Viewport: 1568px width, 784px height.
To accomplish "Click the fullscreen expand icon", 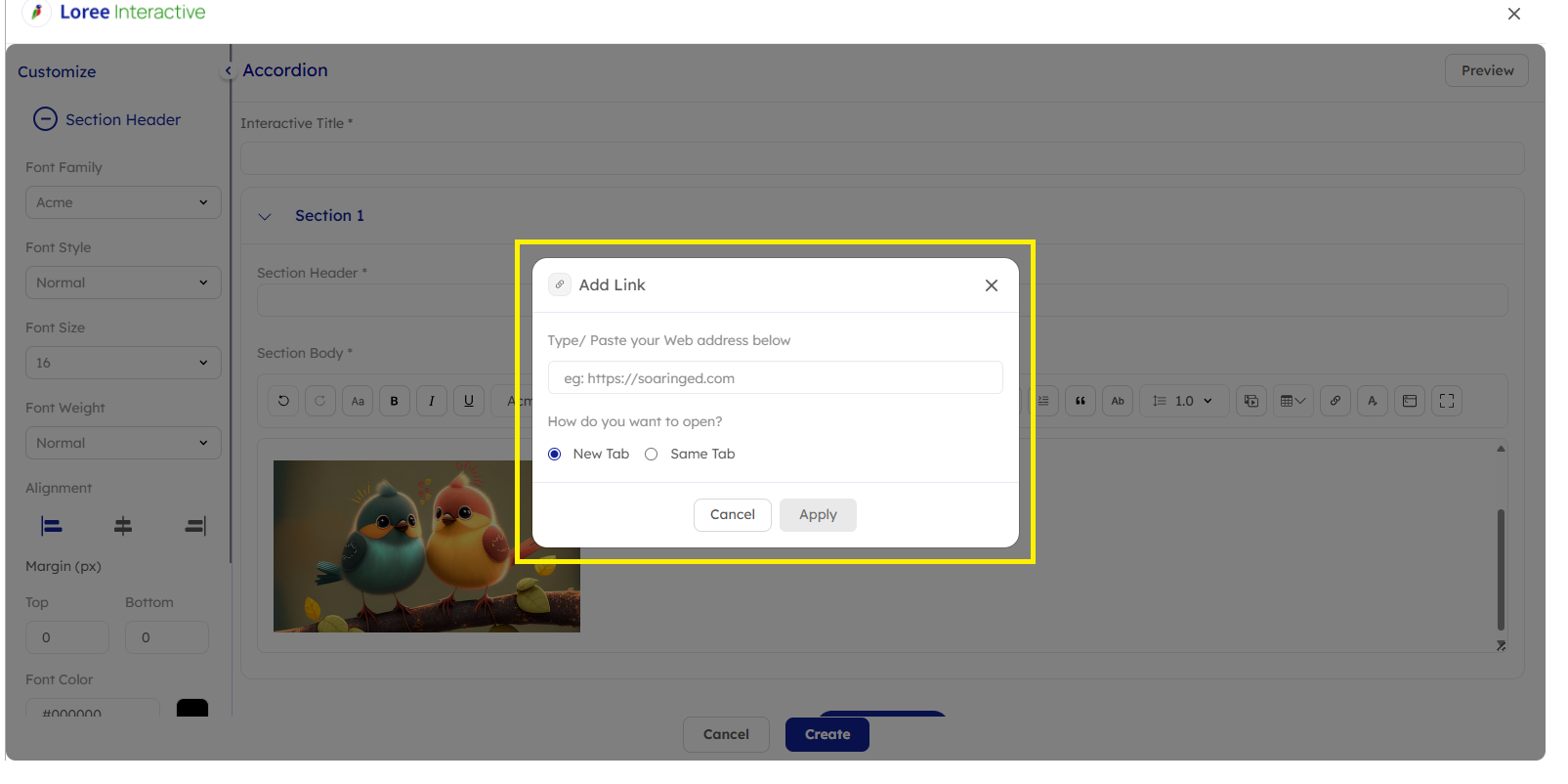I will point(1447,401).
